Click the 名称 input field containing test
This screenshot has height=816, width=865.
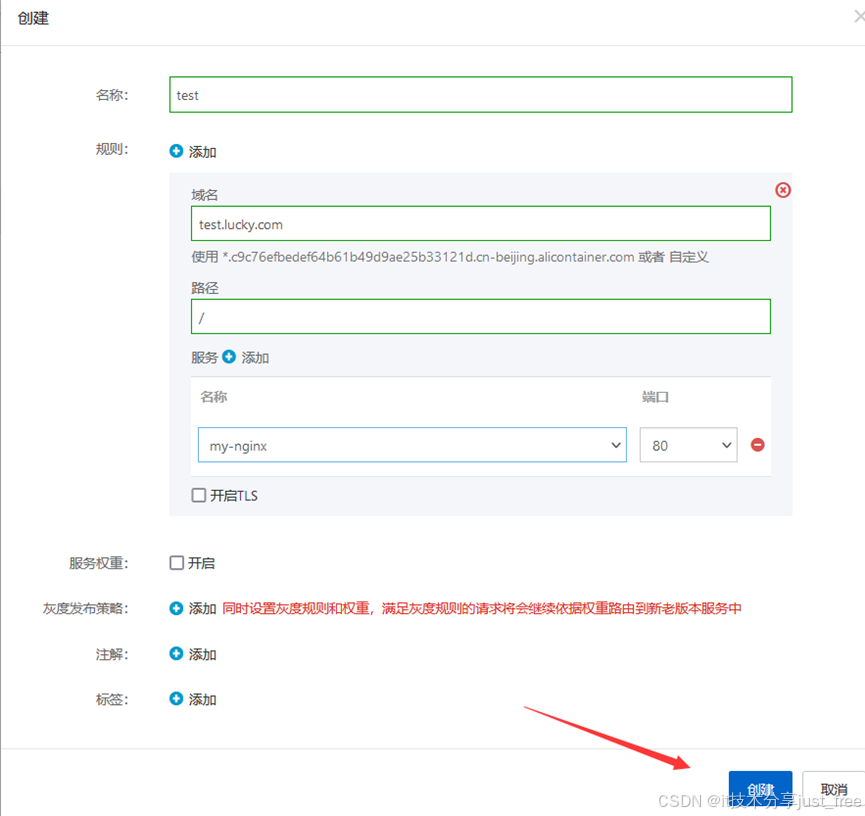[480, 95]
